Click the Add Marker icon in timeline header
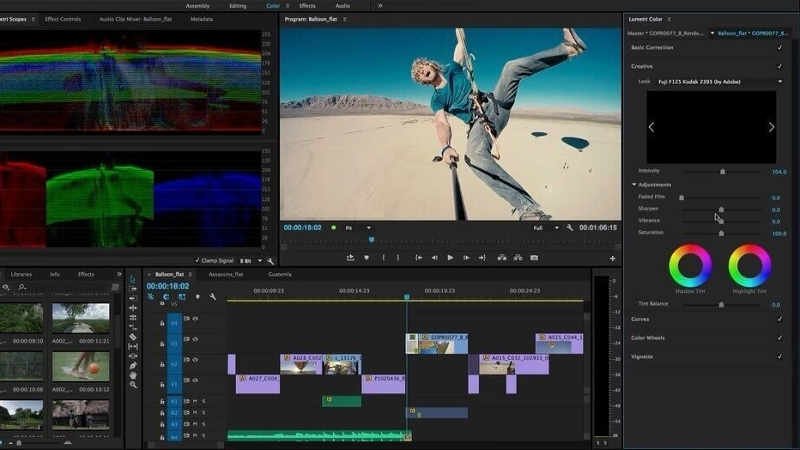 [x=197, y=296]
